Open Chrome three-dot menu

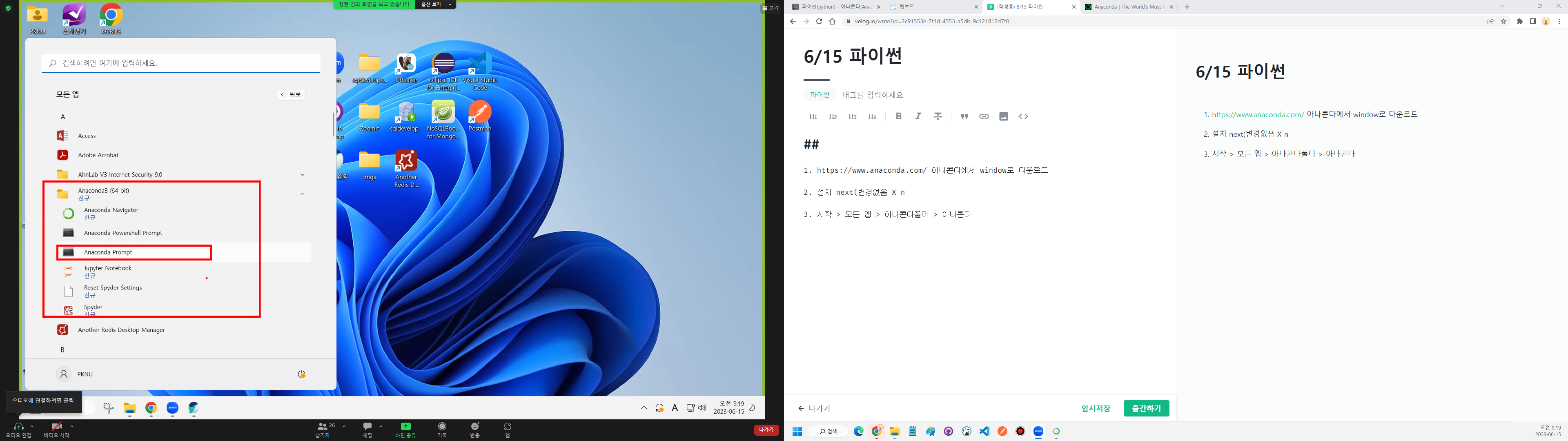click(x=1559, y=21)
